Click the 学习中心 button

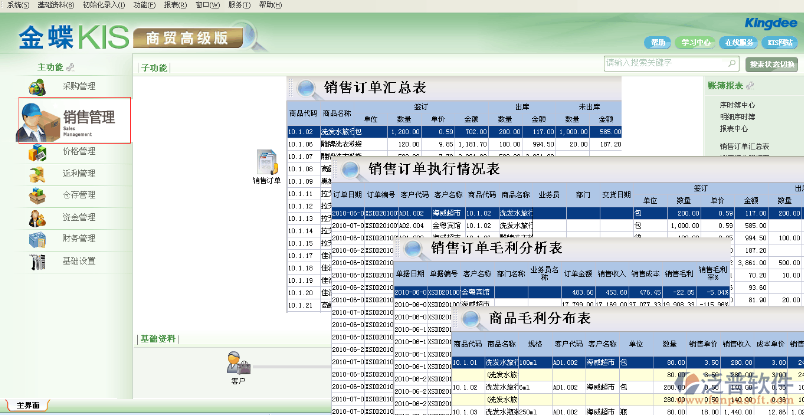coord(696,43)
